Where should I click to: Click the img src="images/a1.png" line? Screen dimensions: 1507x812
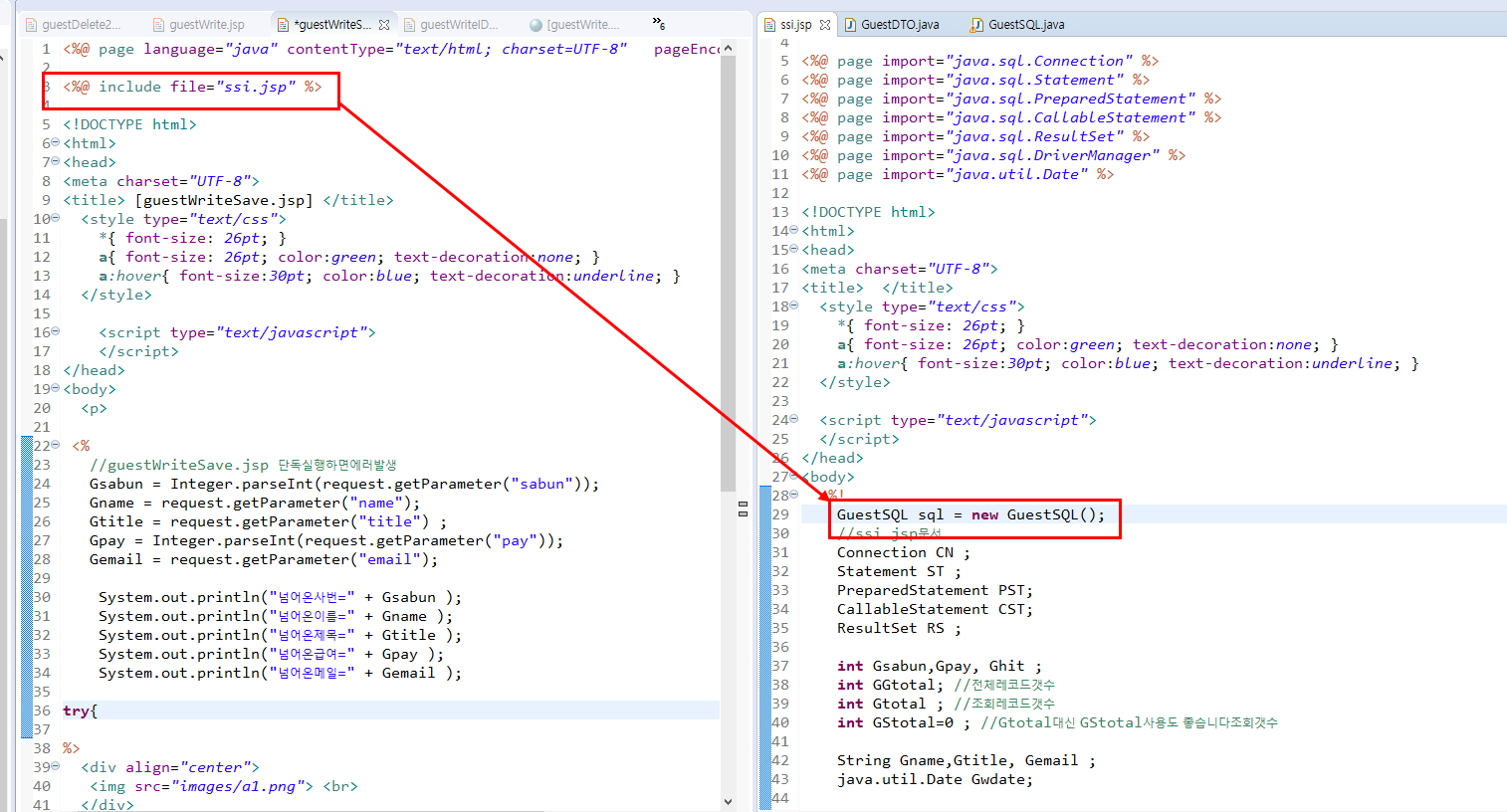pyautogui.click(x=224, y=786)
